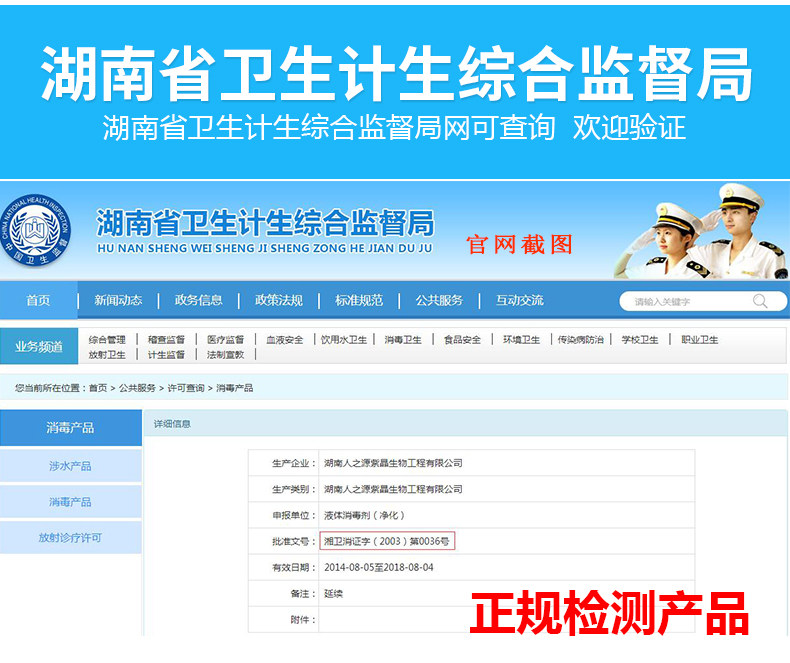Click the 批准文号 label

click(294, 541)
